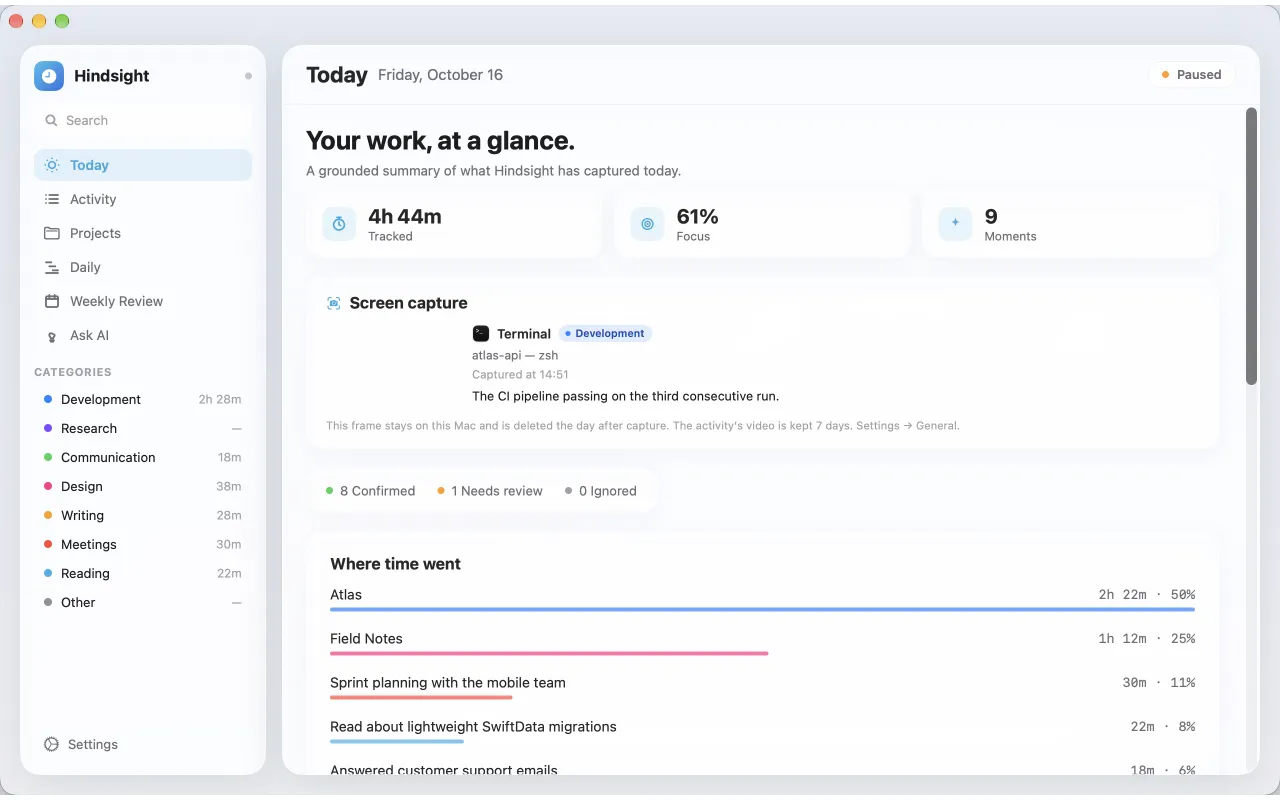
Task: Open Activity via its list icon
Action: click(52, 199)
